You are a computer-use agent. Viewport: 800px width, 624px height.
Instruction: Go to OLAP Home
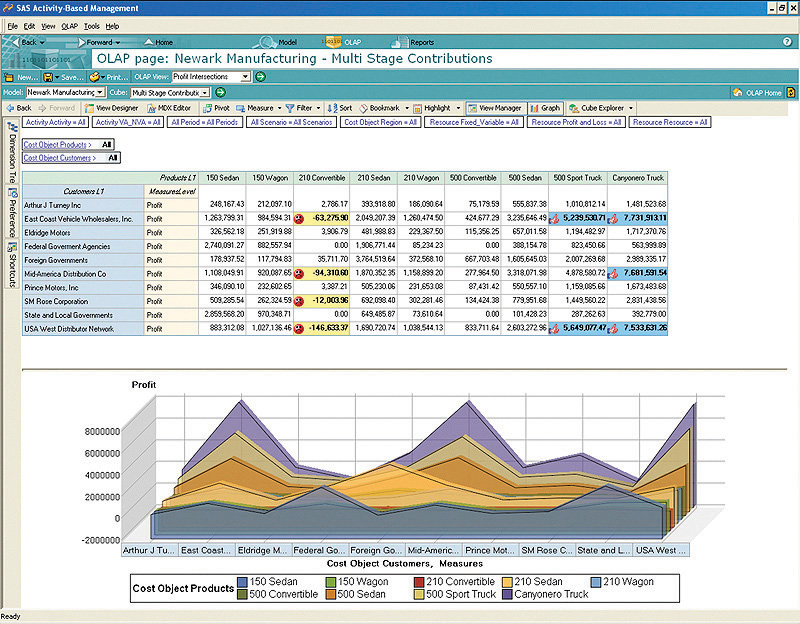coord(757,92)
